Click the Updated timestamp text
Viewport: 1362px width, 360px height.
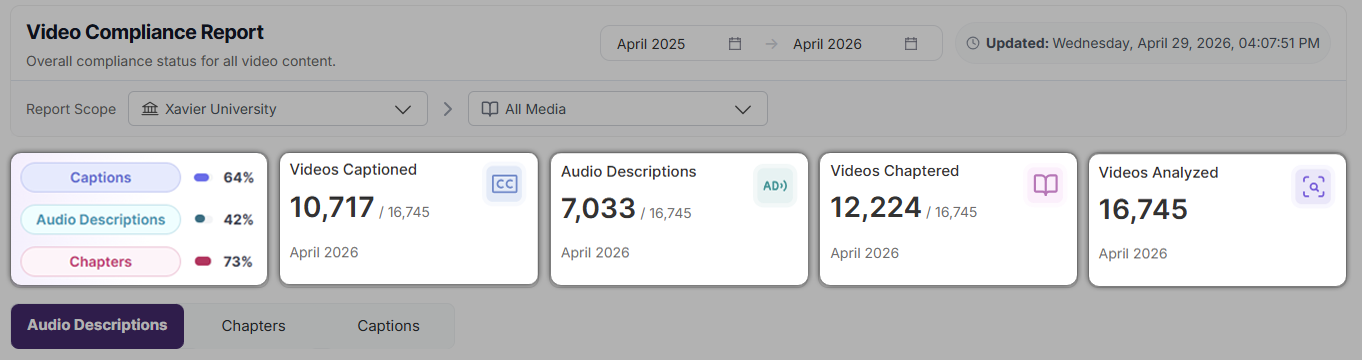(x=1153, y=43)
